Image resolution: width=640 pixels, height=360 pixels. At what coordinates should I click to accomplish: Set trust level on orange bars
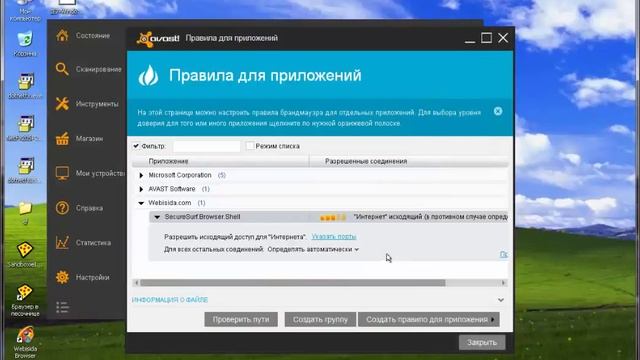(333, 217)
